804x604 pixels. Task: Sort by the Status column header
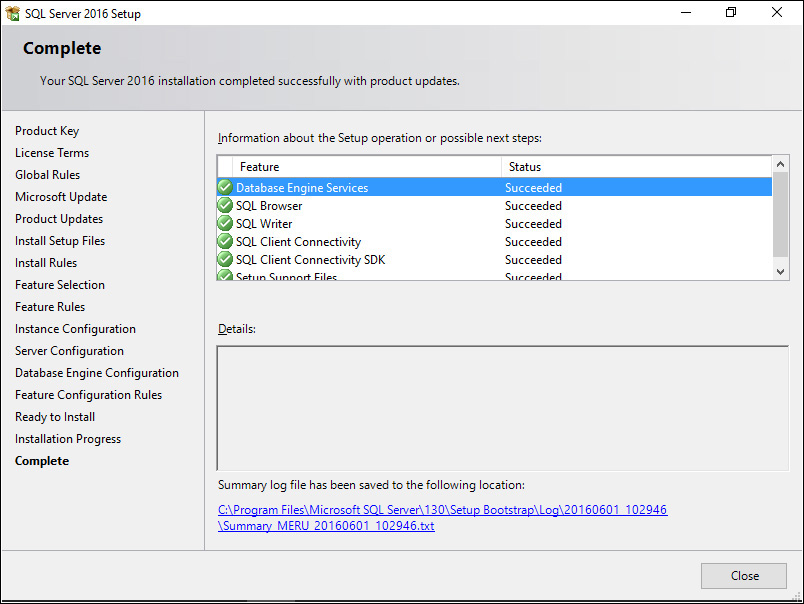point(635,167)
